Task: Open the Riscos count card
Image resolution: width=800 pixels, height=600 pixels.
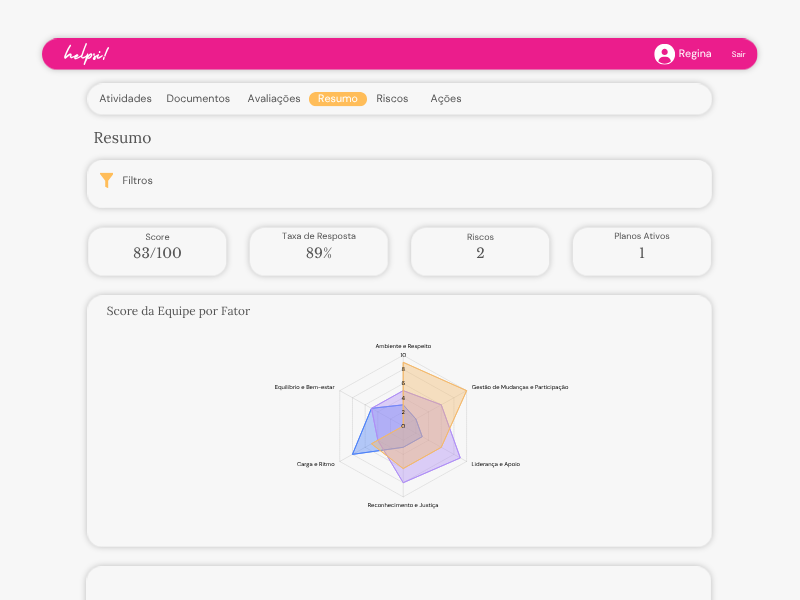Action: click(x=480, y=251)
